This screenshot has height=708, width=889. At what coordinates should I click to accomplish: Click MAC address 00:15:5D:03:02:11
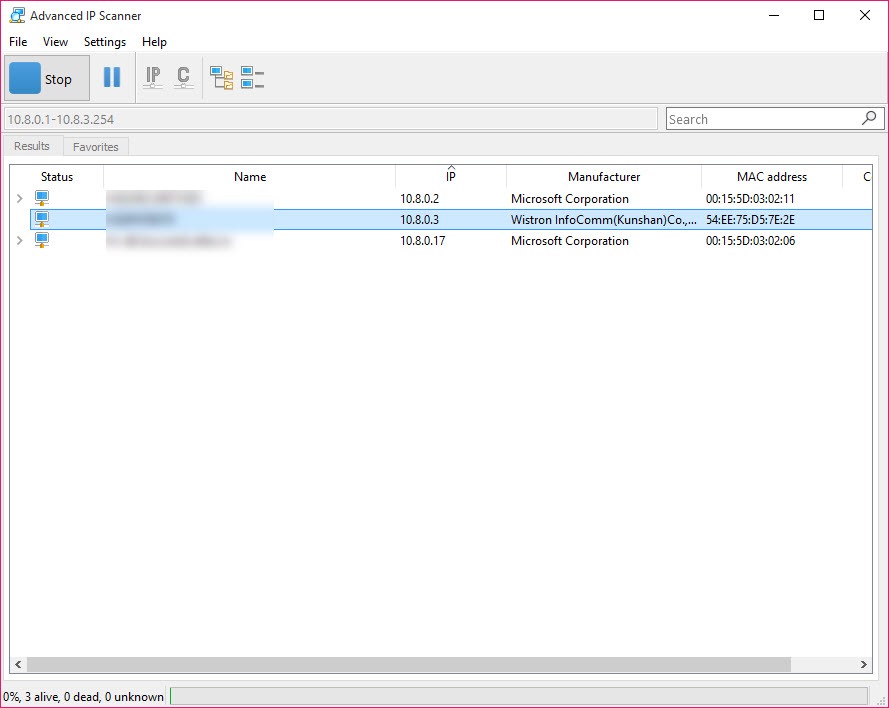[750, 198]
